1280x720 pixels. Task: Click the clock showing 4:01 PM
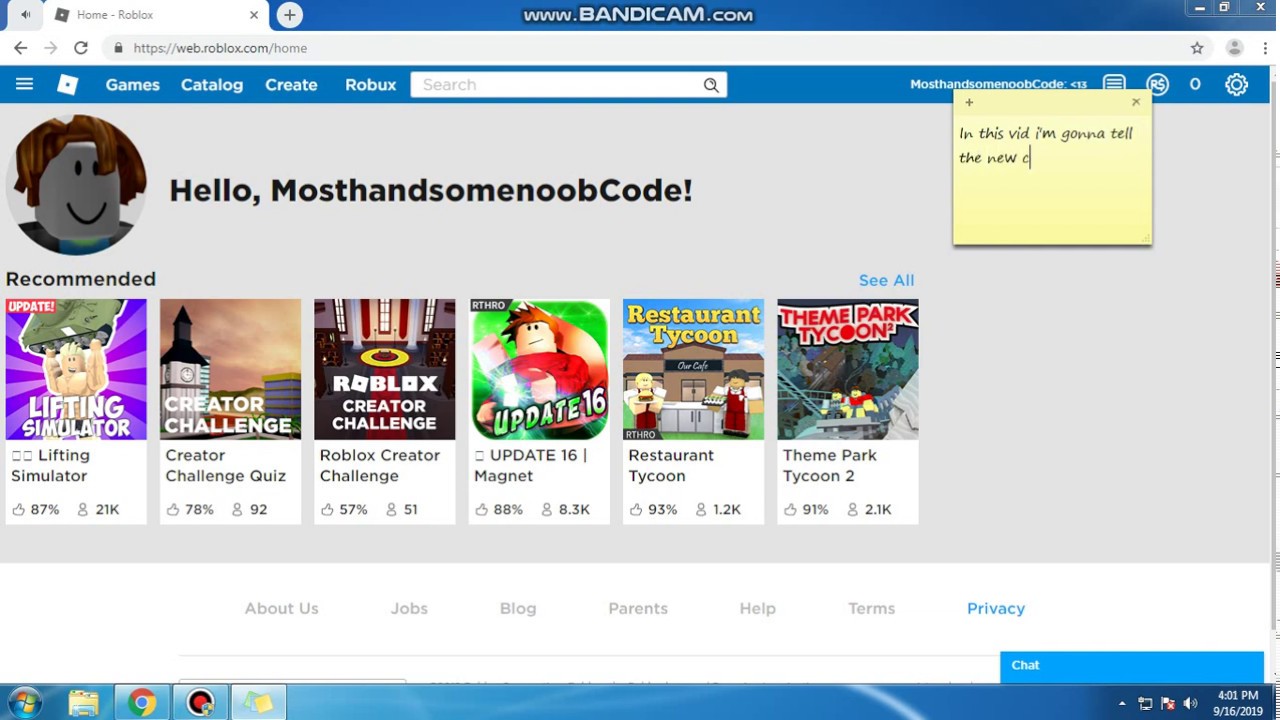click(1238, 696)
